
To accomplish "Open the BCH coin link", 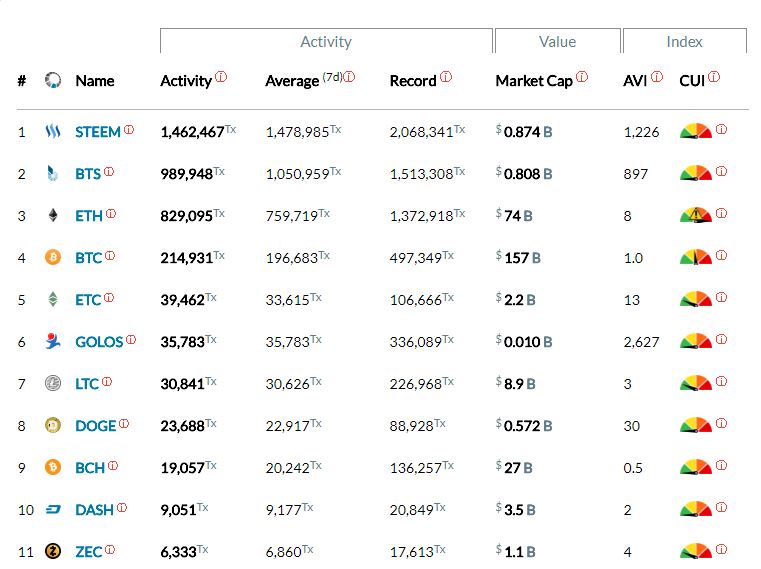I will click(90, 468).
